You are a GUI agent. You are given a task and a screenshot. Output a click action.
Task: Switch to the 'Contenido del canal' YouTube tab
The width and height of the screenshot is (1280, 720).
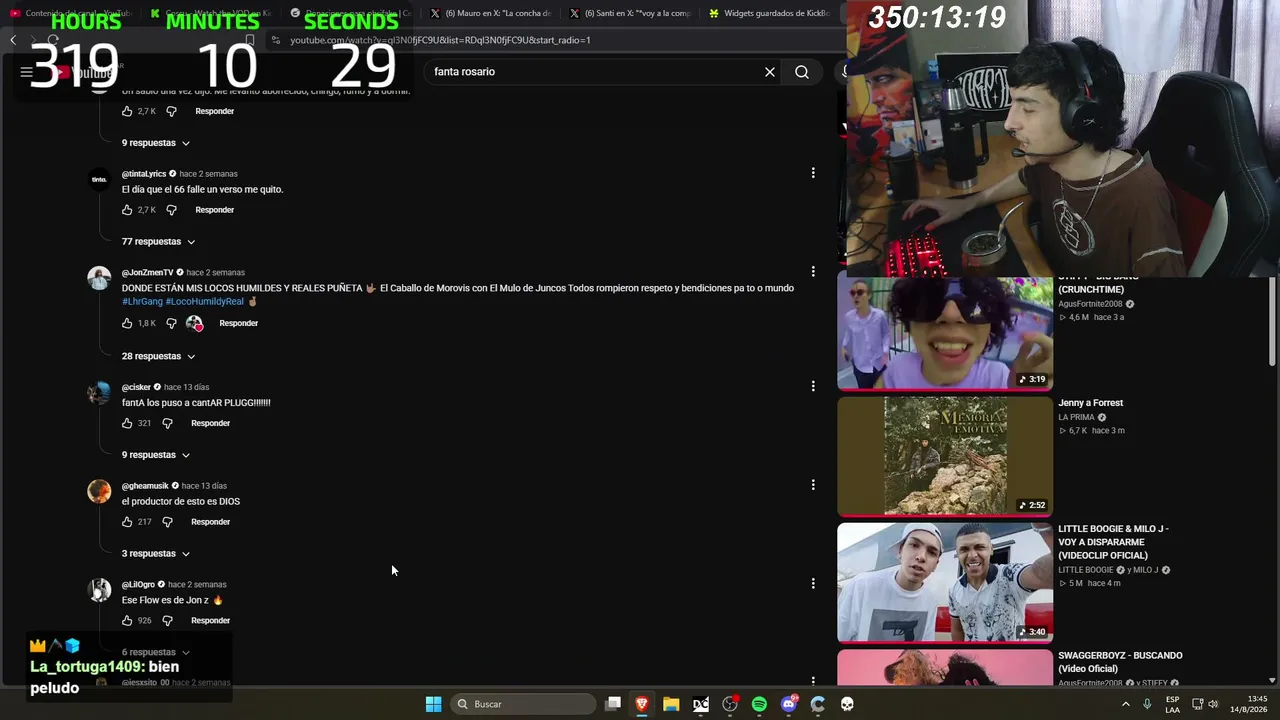click(x=70, y=13)
